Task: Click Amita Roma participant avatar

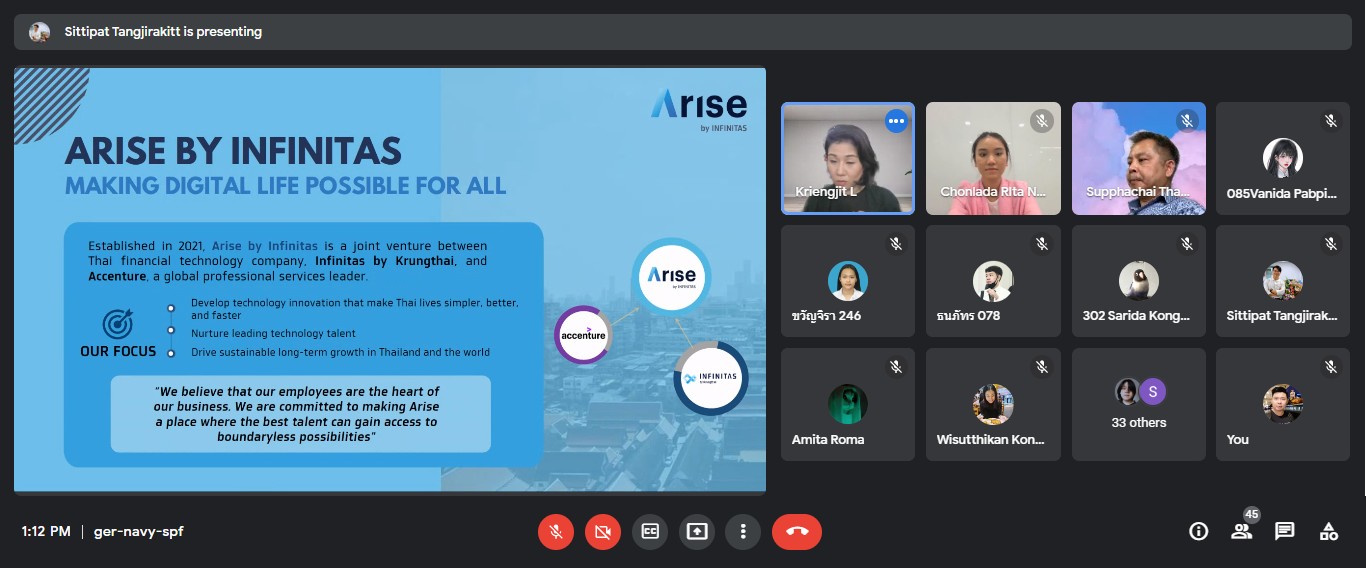Action: point(848,404)
